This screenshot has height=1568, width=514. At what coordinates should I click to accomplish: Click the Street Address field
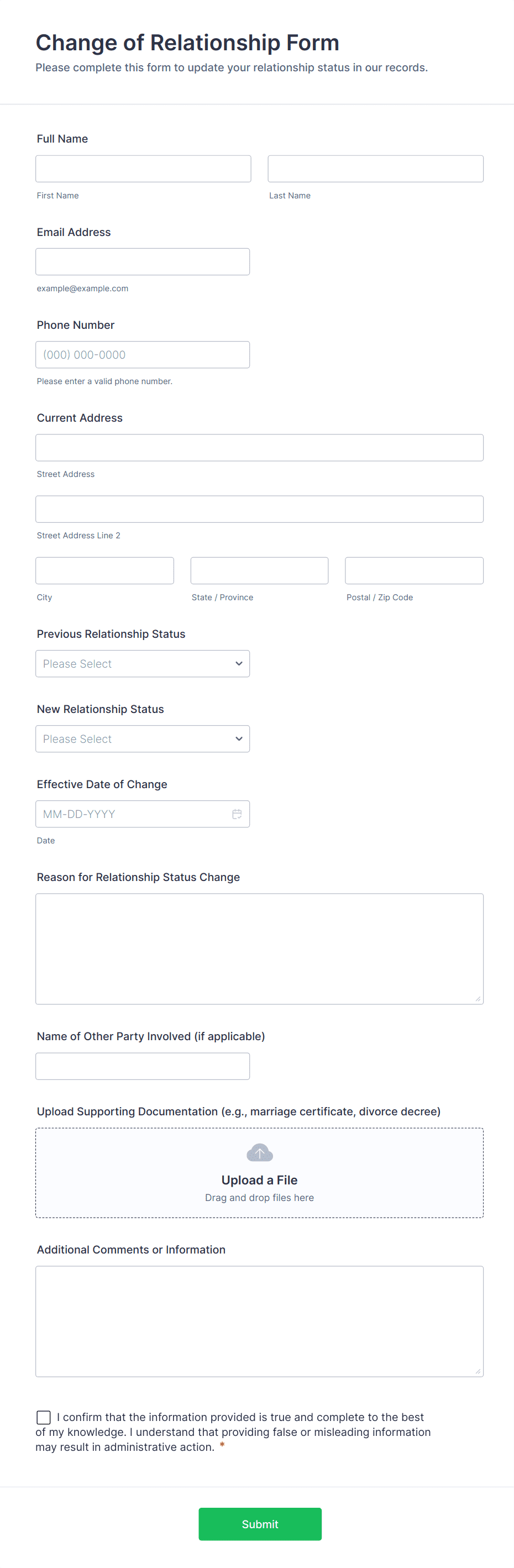tap(259, 447)
